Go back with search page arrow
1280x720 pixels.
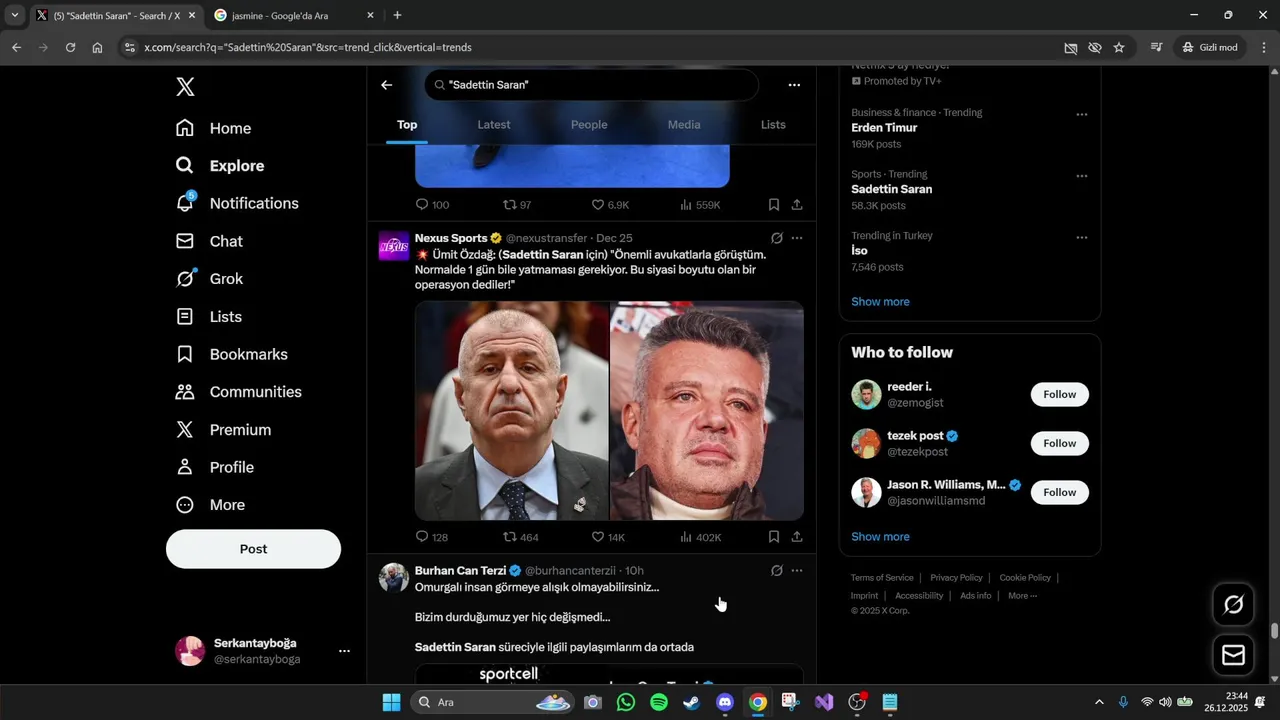coord(387,85)
